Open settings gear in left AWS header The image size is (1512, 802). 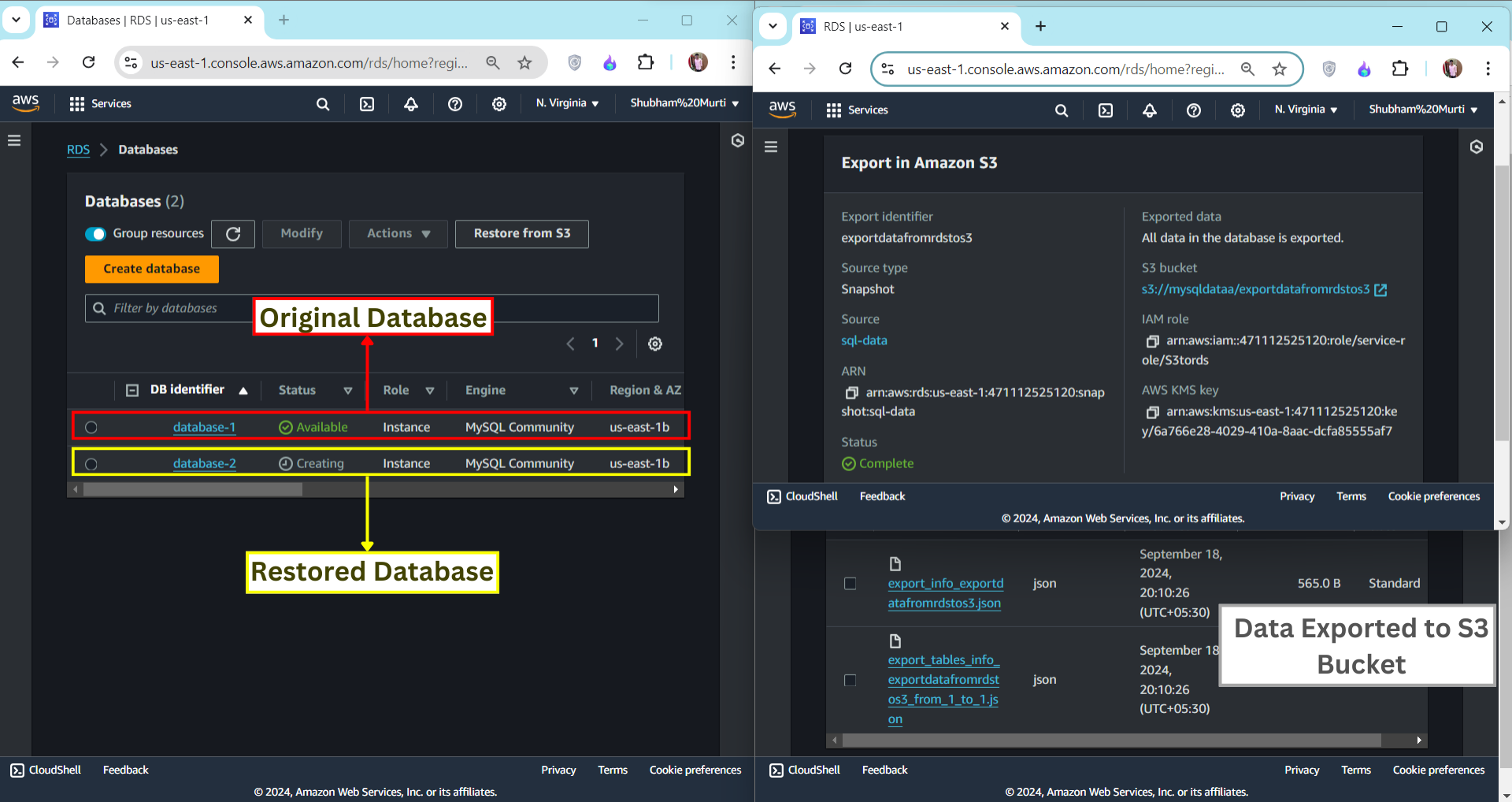499,104
